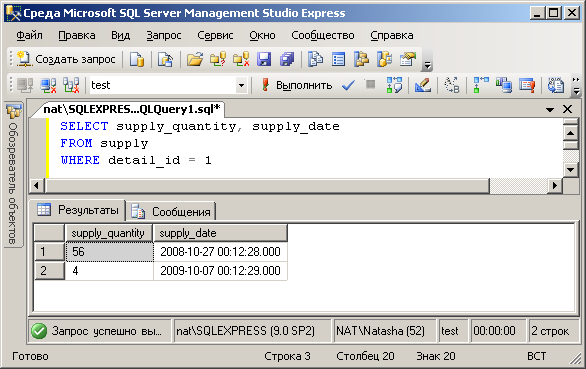Viewport: 586px width, 369px height.
Task: Click the Database Engine query icon
Action: (x=137, y=59)
